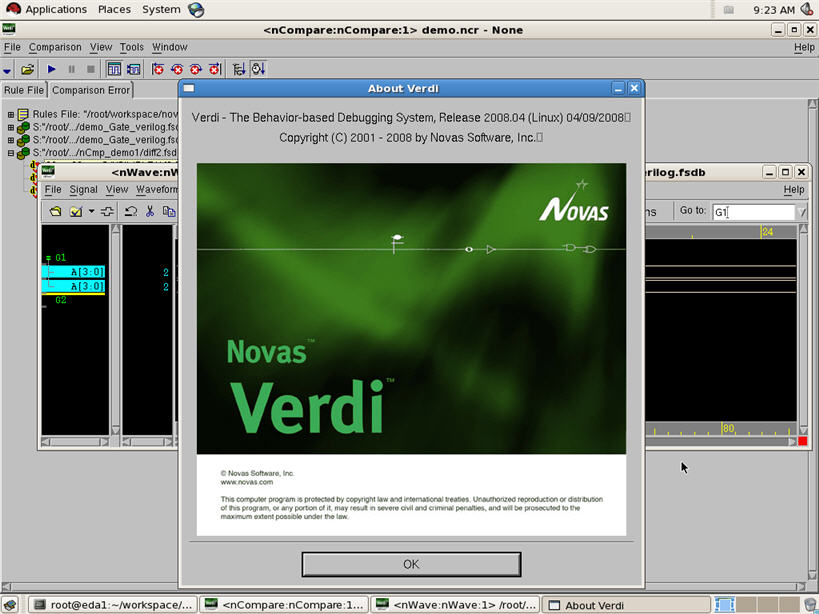The height and width of the screenshot is (614, 819).
Task: Open nCompare Help menu
Action: click(x=804, y=47)
